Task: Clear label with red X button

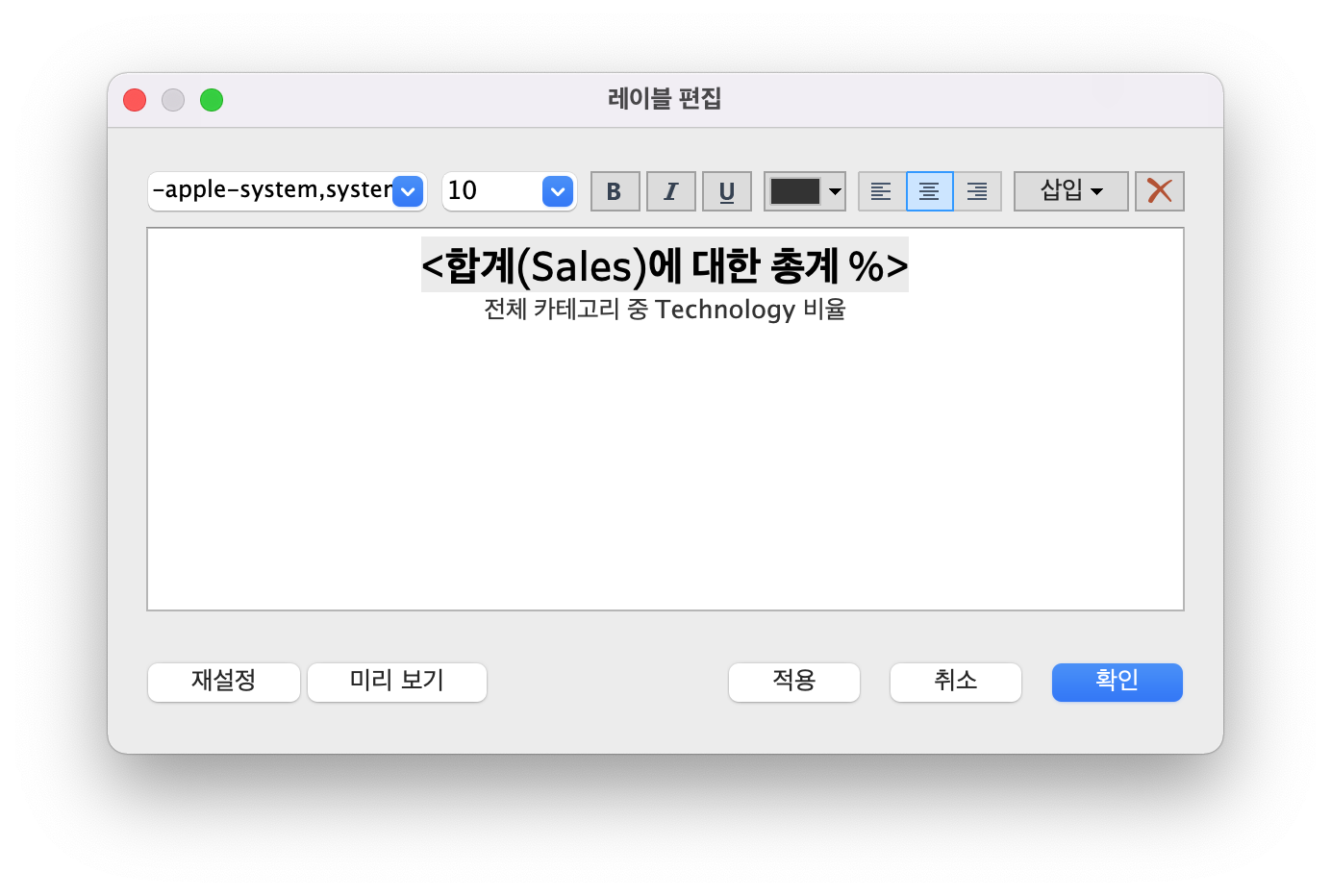Action: [1160, 191]
